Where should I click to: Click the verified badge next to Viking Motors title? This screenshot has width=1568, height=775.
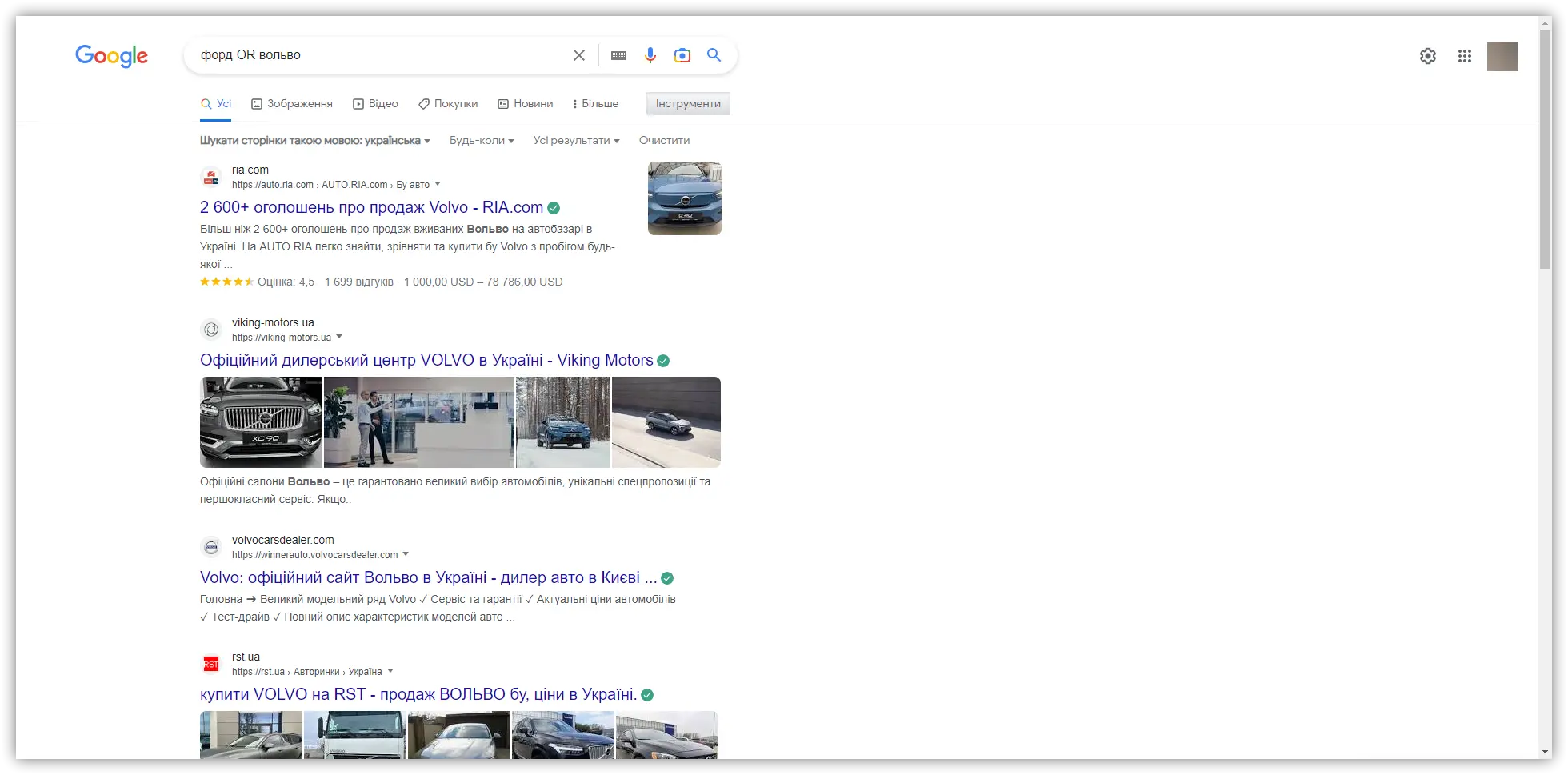663,361
